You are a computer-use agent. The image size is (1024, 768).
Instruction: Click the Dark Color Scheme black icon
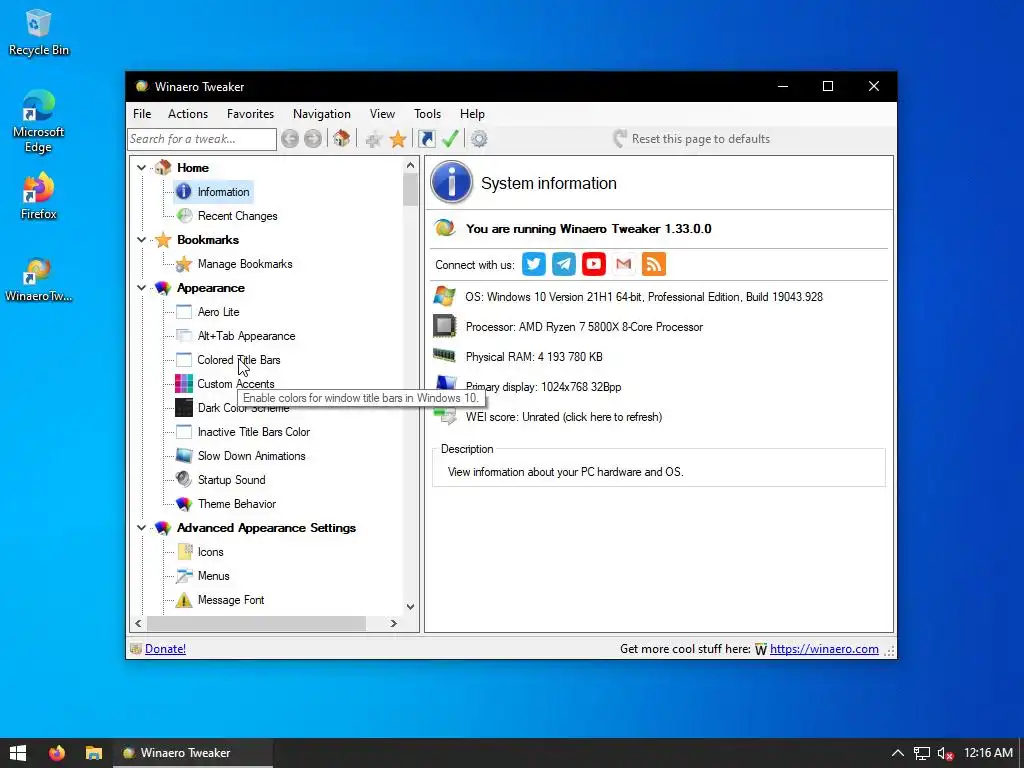pyautogui.click(x=184, y=408)
